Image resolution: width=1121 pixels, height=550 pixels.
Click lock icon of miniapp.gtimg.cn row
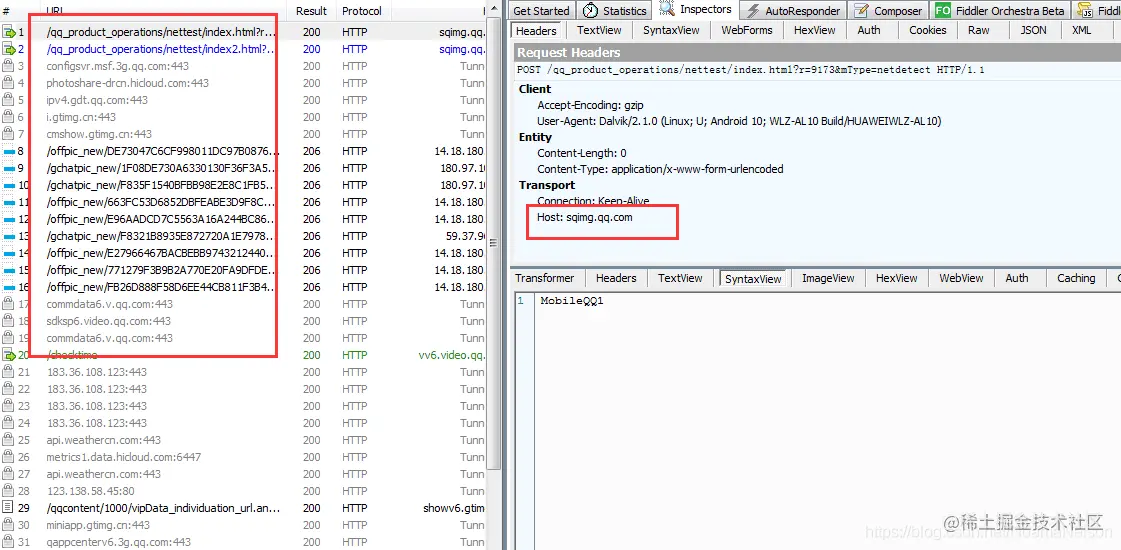8,525
